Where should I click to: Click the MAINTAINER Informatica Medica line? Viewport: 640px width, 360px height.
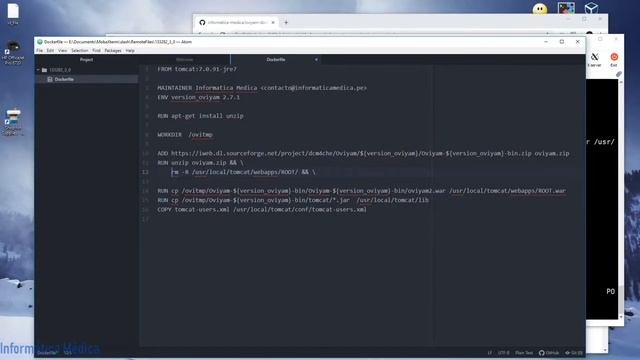point(262,88)
